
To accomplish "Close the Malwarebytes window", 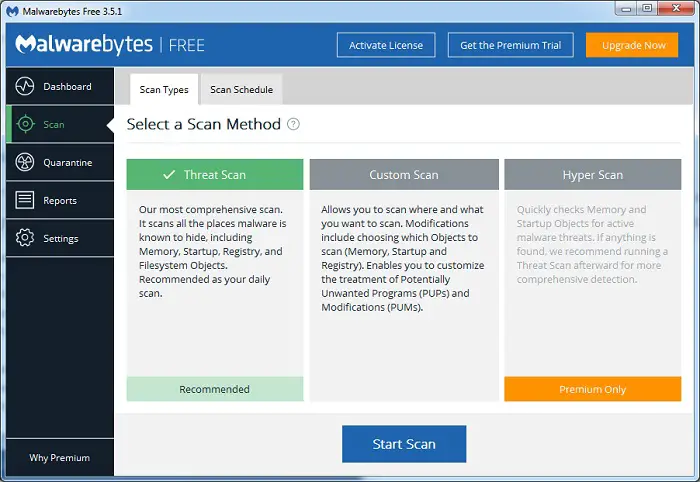I will [676, 8].
